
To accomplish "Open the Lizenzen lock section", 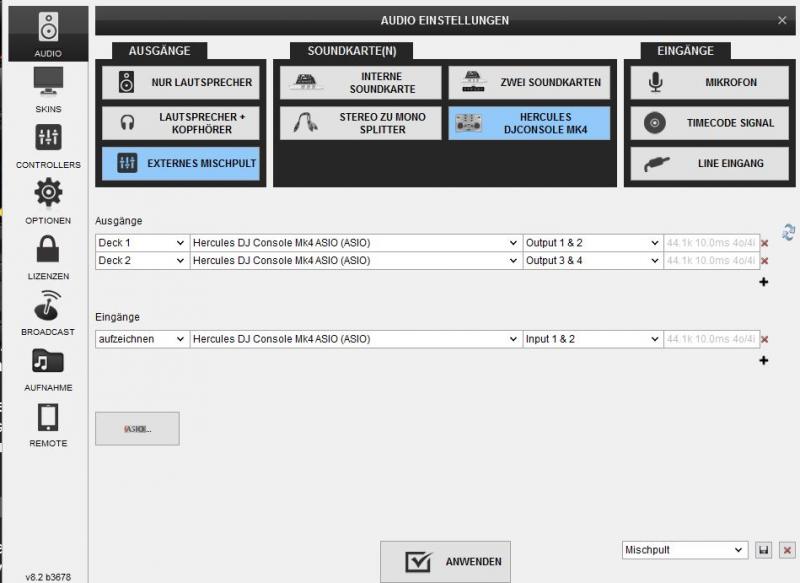I will coord(48,257).
